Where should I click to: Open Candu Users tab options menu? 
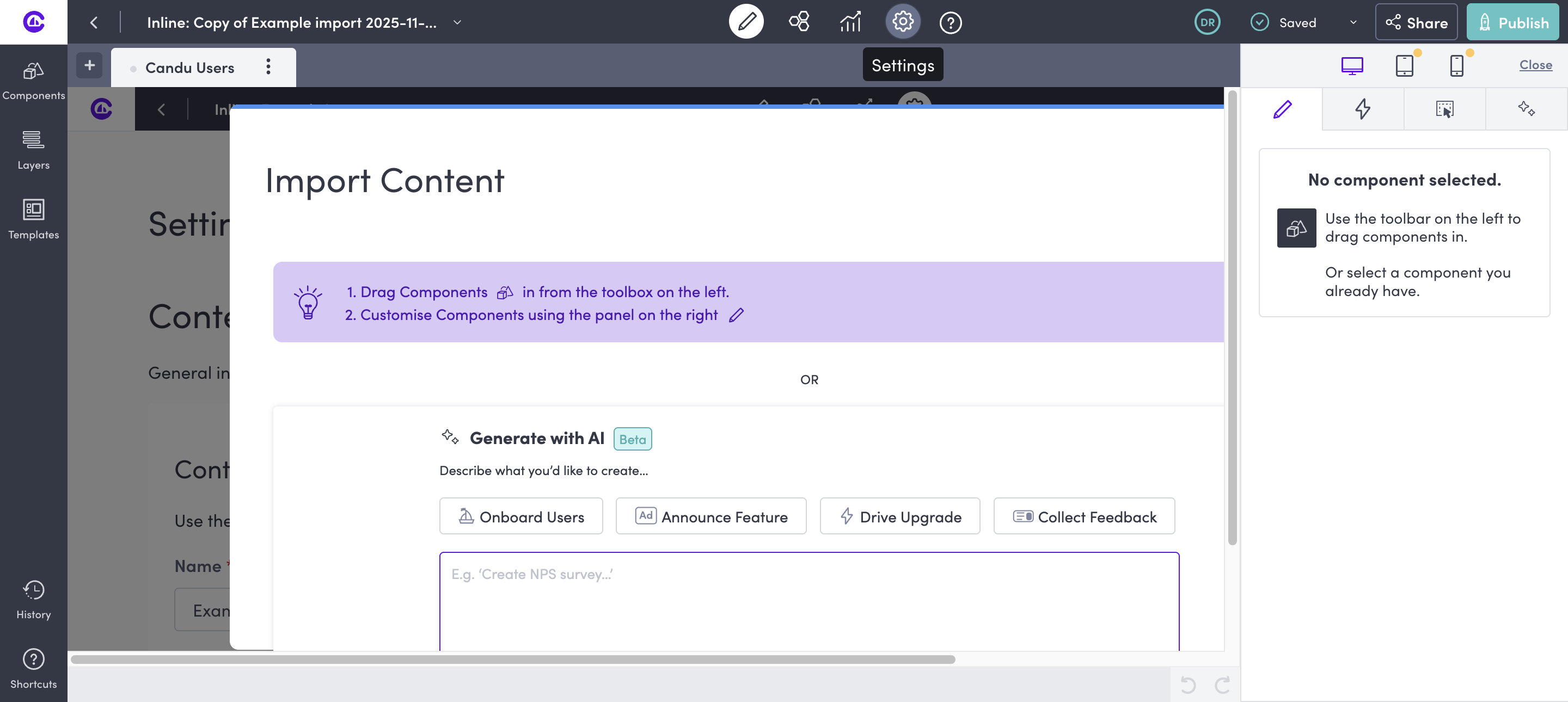[x=268, y=67]
